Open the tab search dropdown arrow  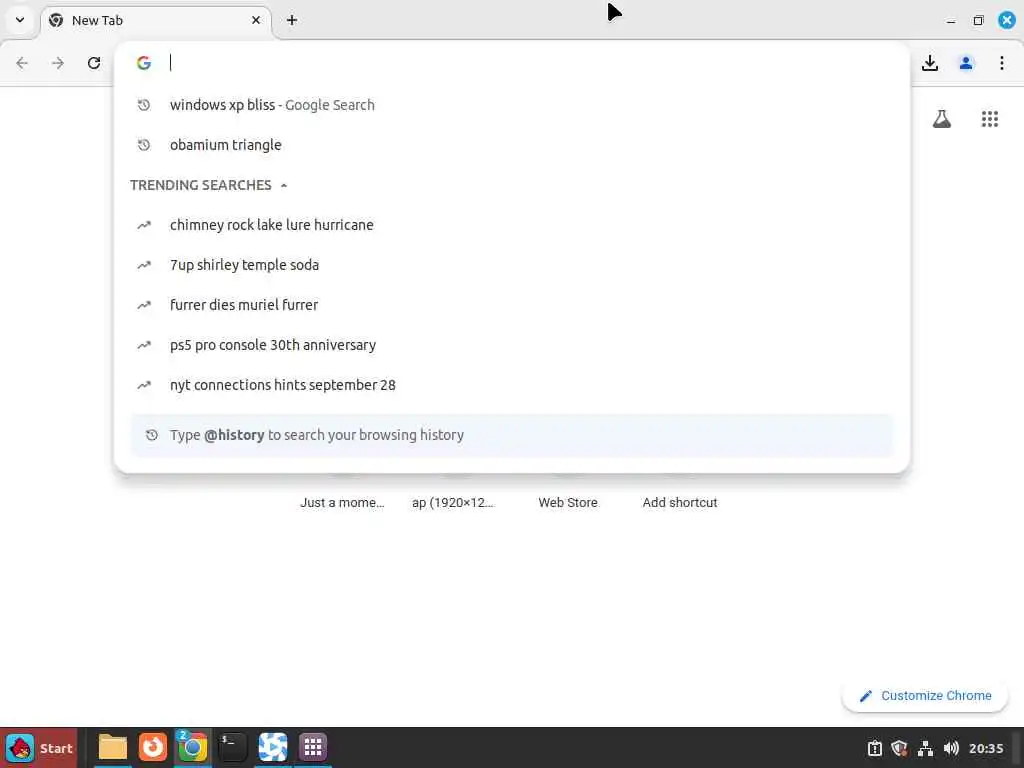tap(20, 20)
